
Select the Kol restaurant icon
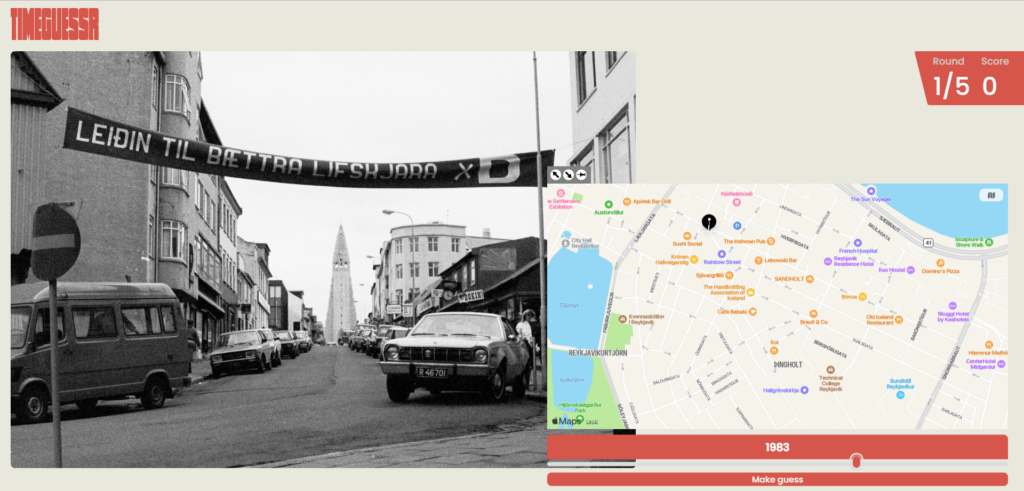tap(775, 350)
